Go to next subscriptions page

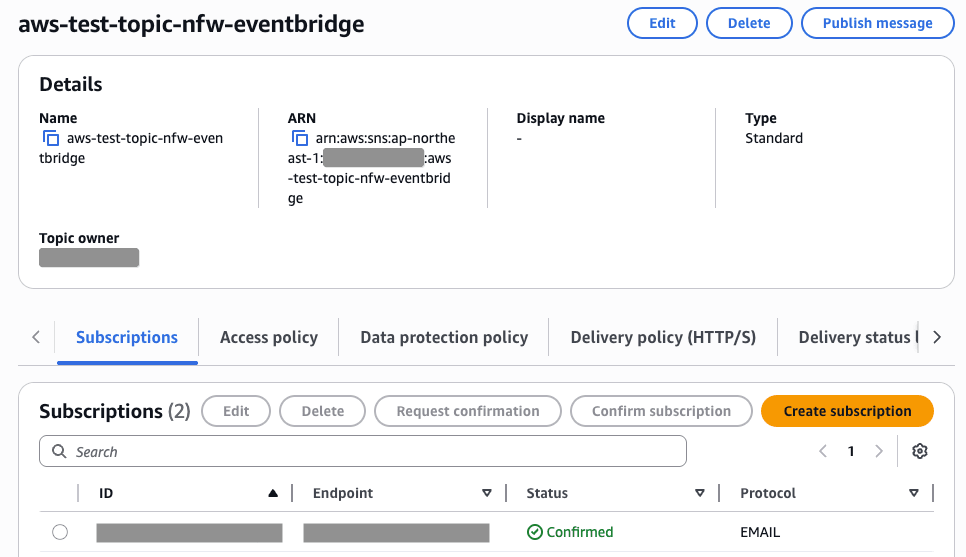pyautogui.click(x=879, y=451)
